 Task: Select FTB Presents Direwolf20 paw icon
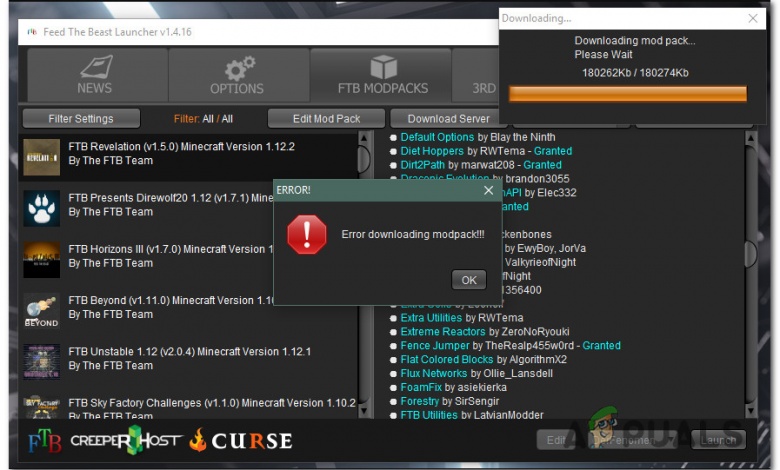coord(41,208)
